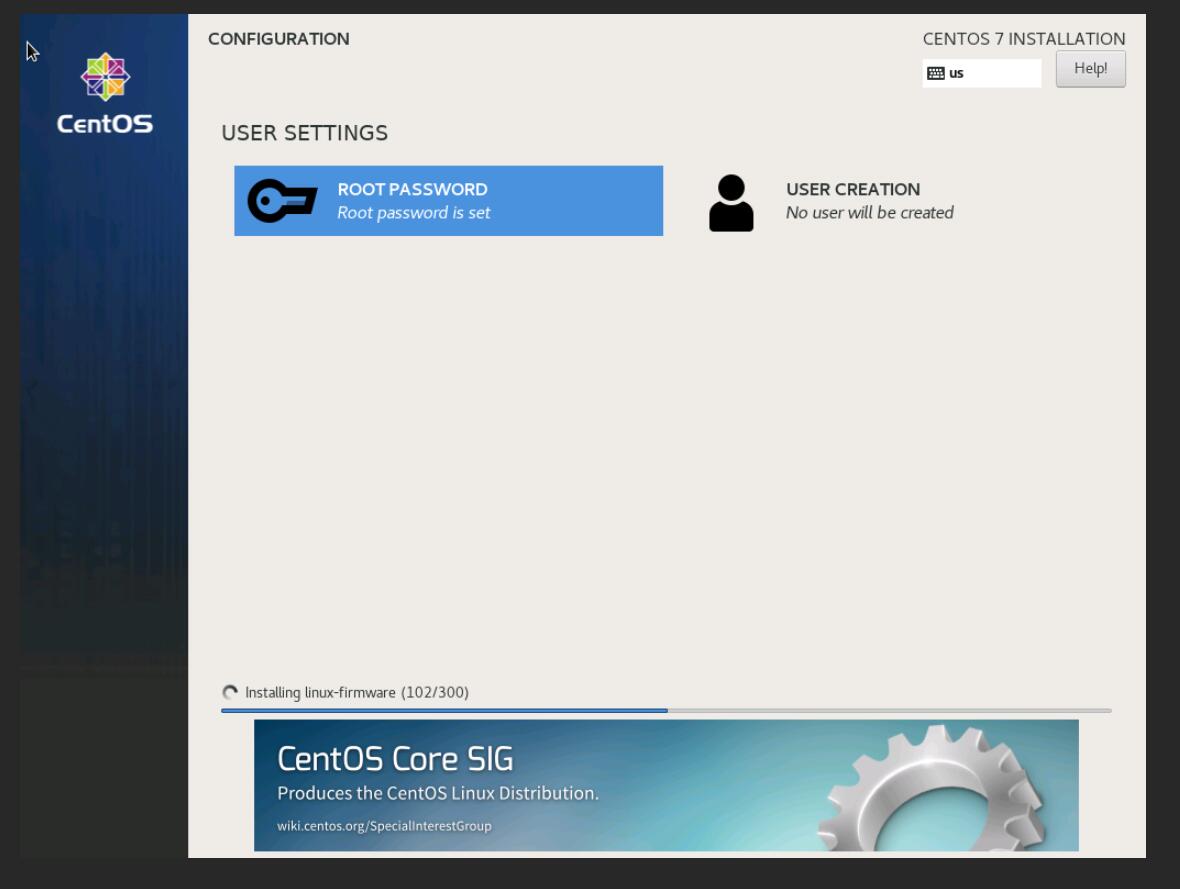Viewport: 1180px width, 889px height.
Task: Click the 'us' keyboard layout field
Action: pyautogui.click(x=981, y=73)
